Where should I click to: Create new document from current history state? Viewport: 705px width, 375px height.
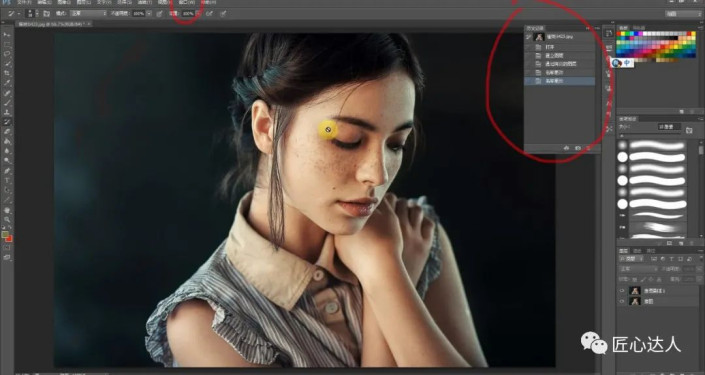pyautogui.click(x=567, y=148)
